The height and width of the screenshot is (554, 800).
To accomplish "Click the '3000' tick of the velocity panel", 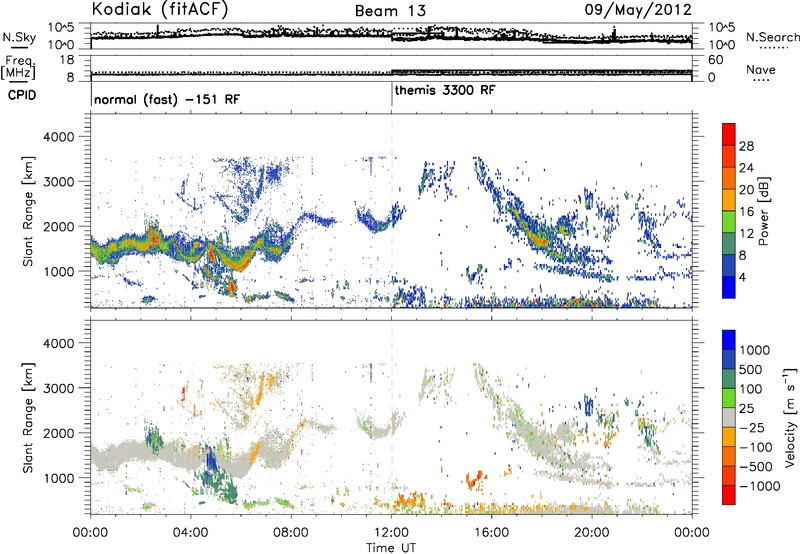I will [58, 388].
